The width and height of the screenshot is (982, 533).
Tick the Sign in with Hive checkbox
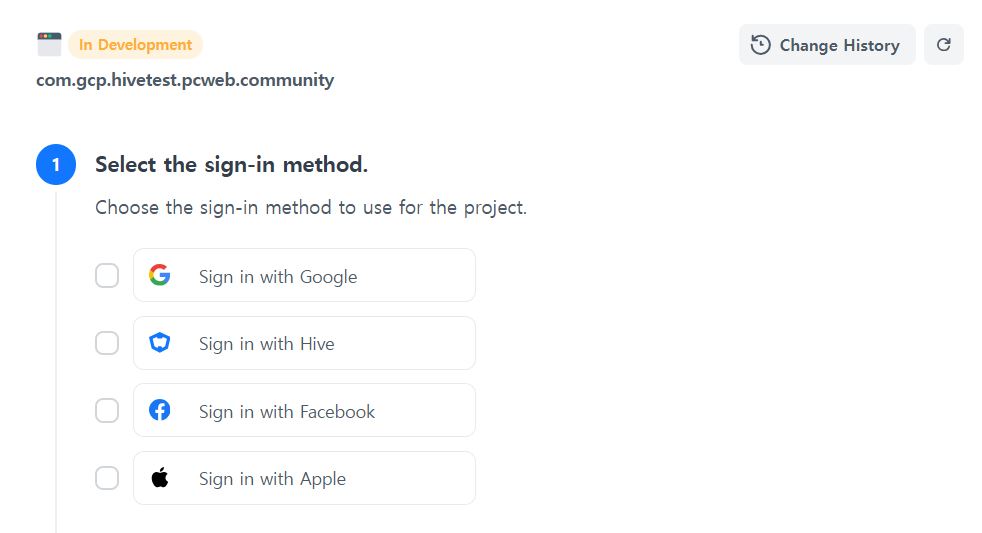107,343
